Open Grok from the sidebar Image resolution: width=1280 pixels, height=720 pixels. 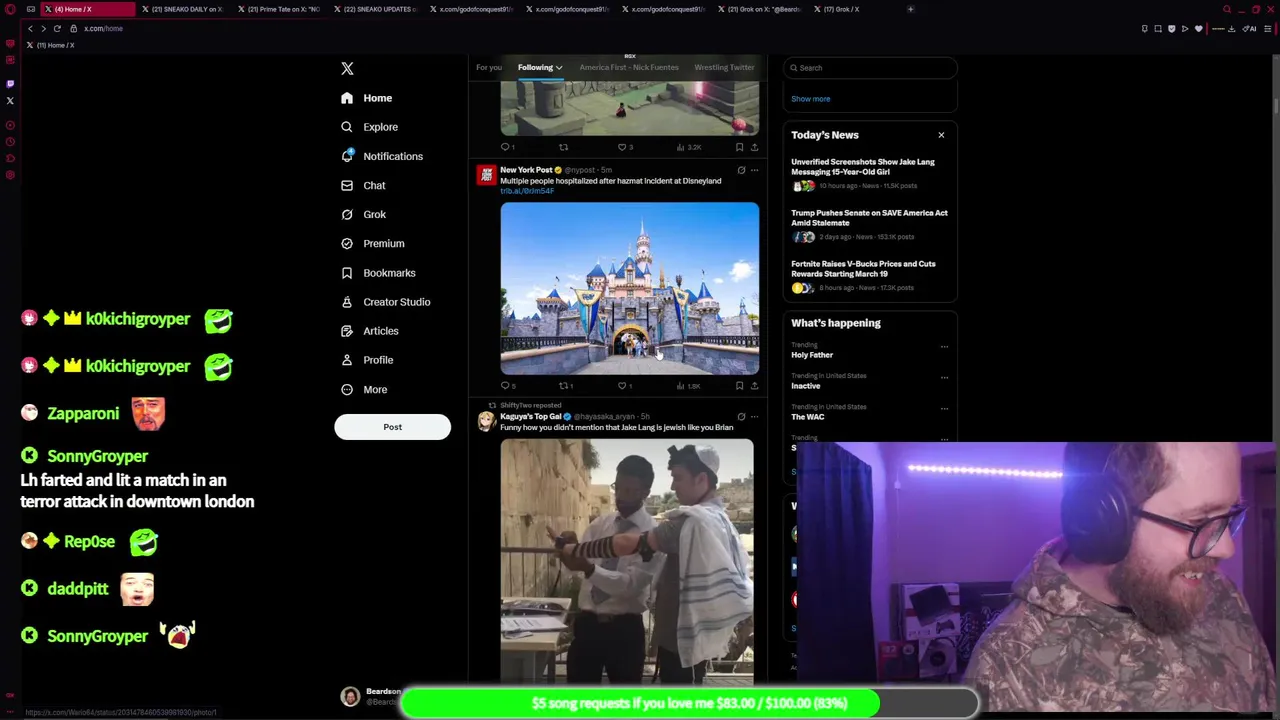(x=363, y=214)
